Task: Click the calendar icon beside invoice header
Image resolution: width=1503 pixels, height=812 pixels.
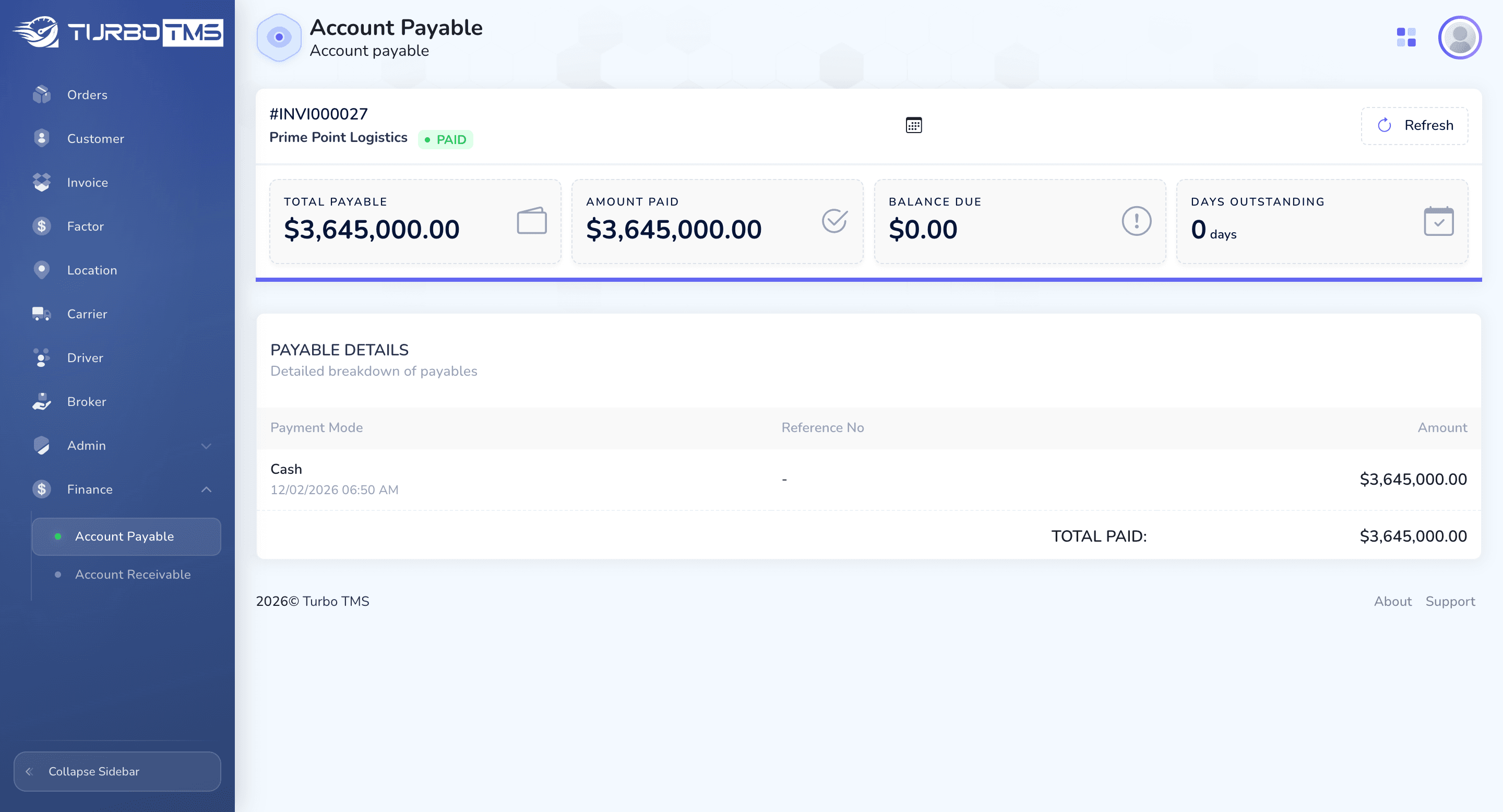Action: (914, 125)
